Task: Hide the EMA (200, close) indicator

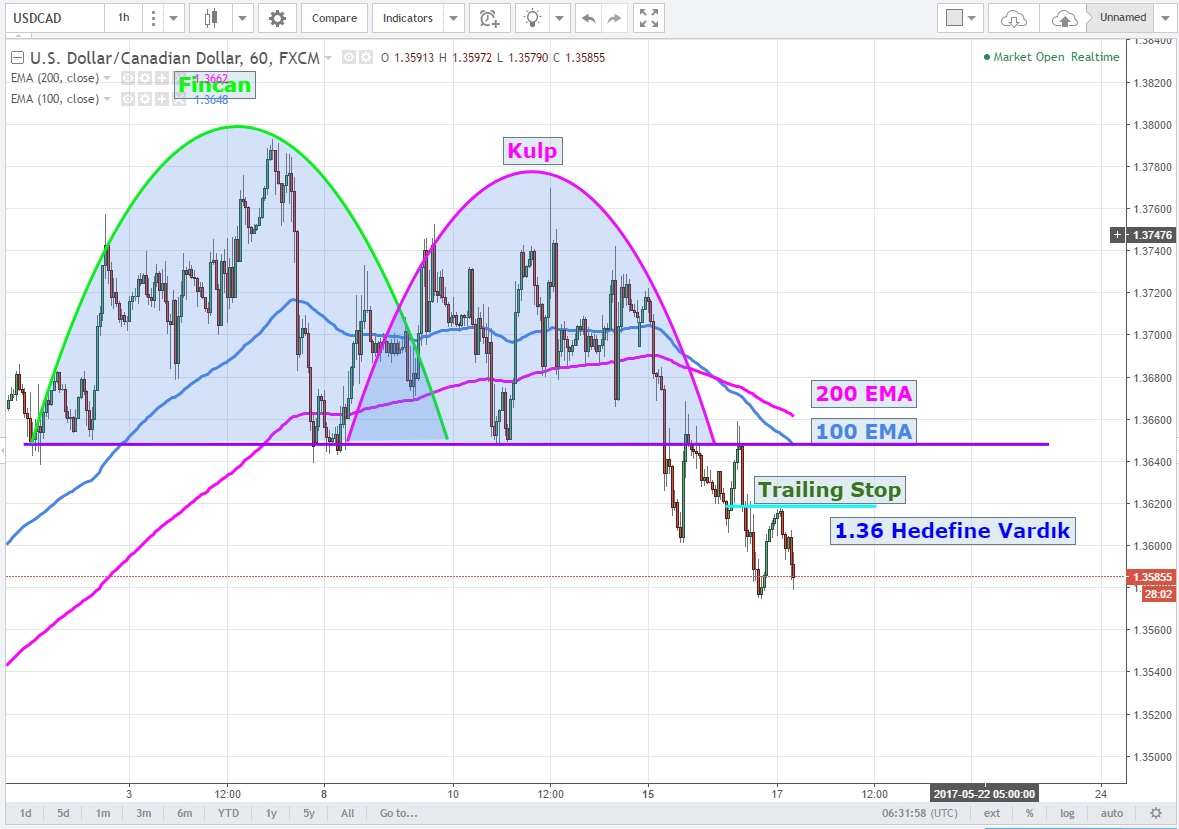Action: pos(127,78)
